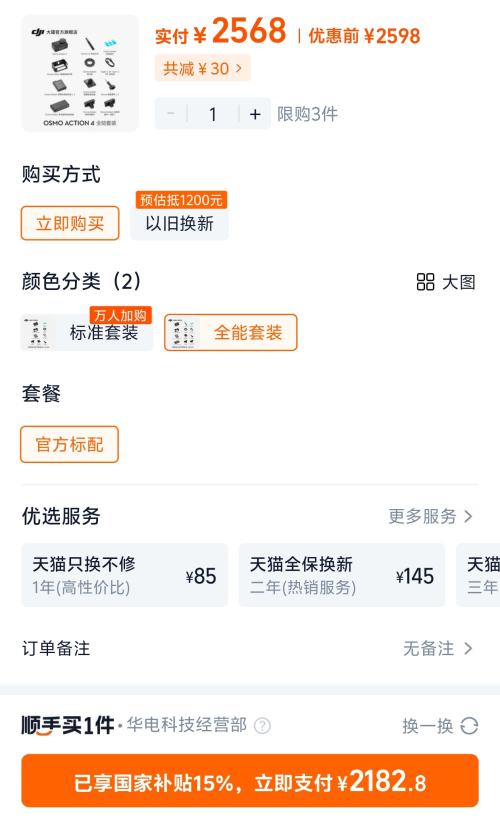Open 无备注 order note chevron
Image resolution: width=500 pixels, height=828 pixels.
click(x=468, y=648)
